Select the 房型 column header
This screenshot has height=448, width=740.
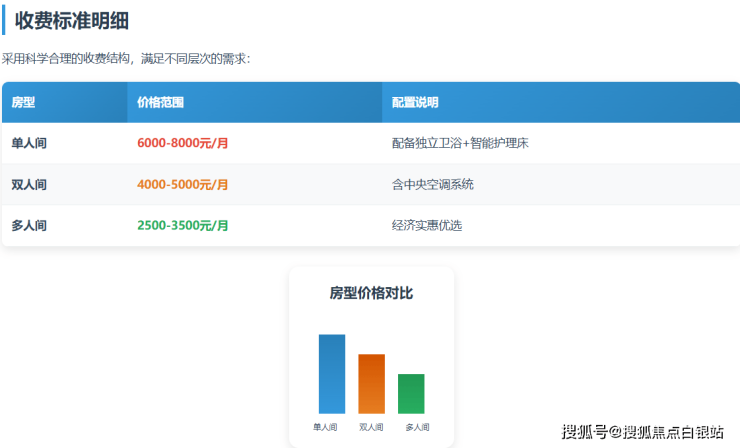tap(23, 103)
